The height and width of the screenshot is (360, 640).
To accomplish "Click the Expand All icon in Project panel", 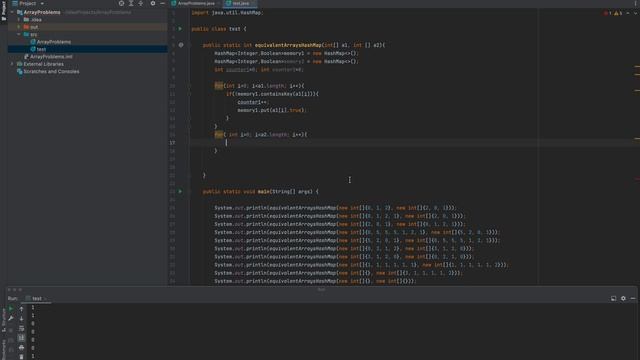I will pos(131,3).
